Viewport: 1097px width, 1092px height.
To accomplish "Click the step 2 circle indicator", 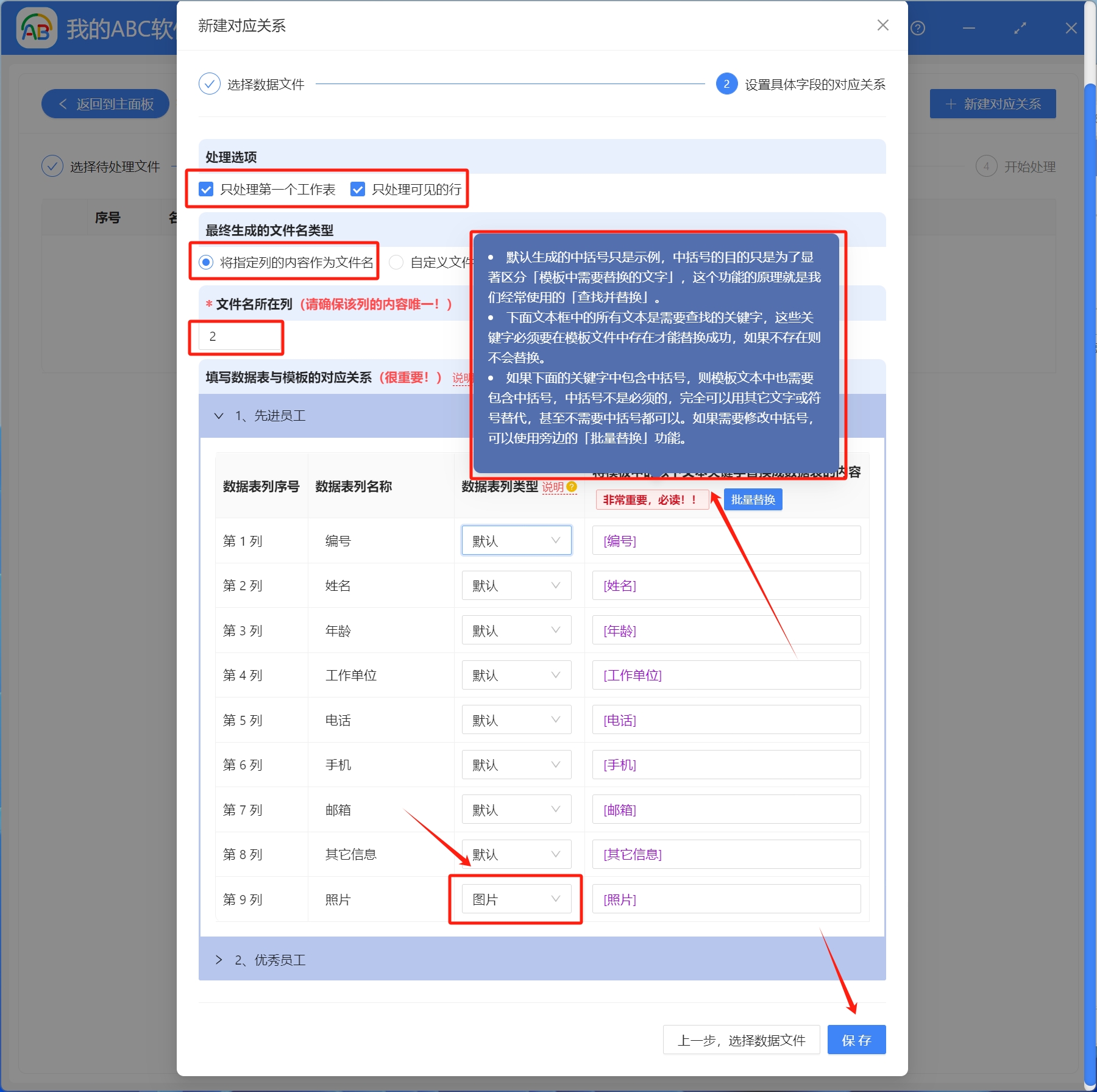I will (726, 85).
